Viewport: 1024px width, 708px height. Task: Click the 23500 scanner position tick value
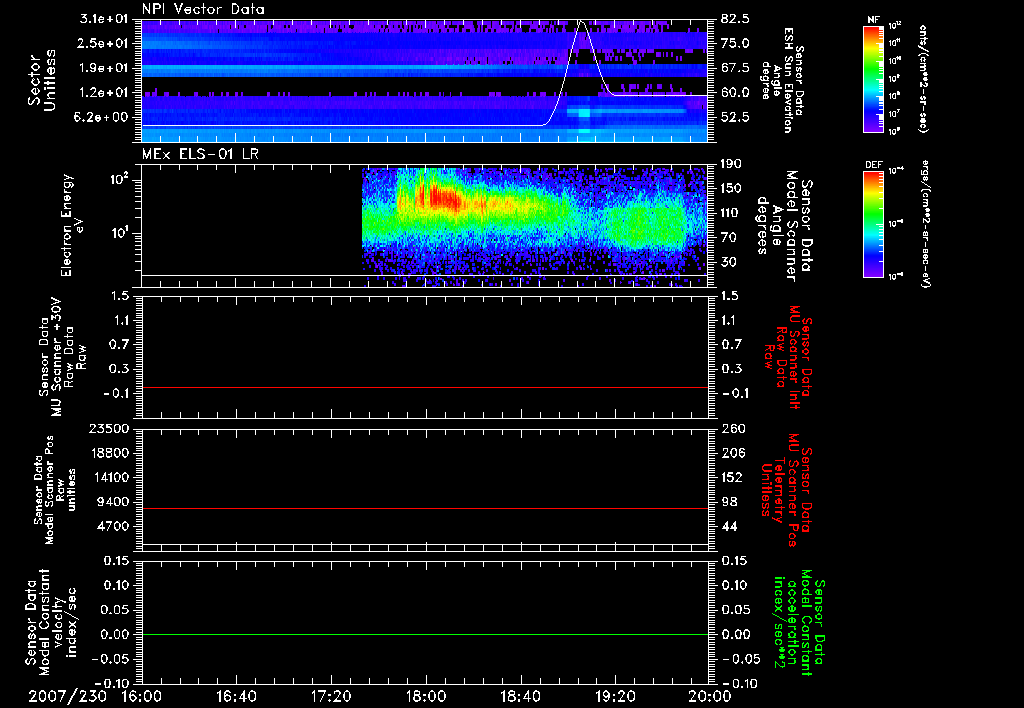click(x=109, y=428)
